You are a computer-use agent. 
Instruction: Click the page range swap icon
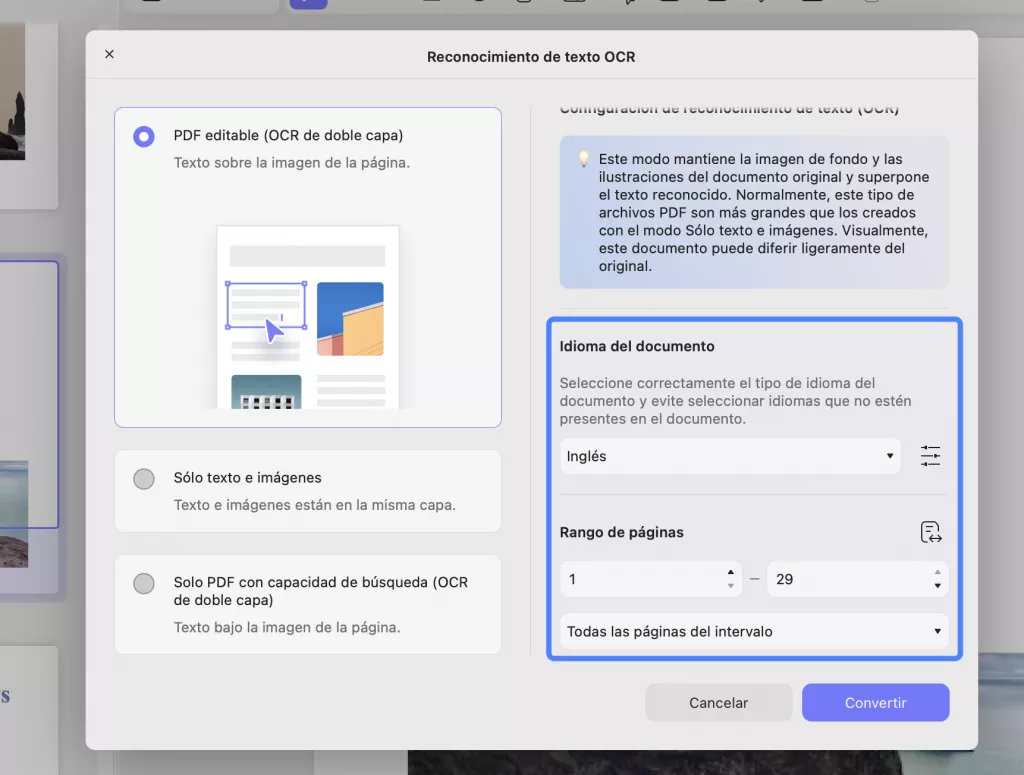coord(931,532)
